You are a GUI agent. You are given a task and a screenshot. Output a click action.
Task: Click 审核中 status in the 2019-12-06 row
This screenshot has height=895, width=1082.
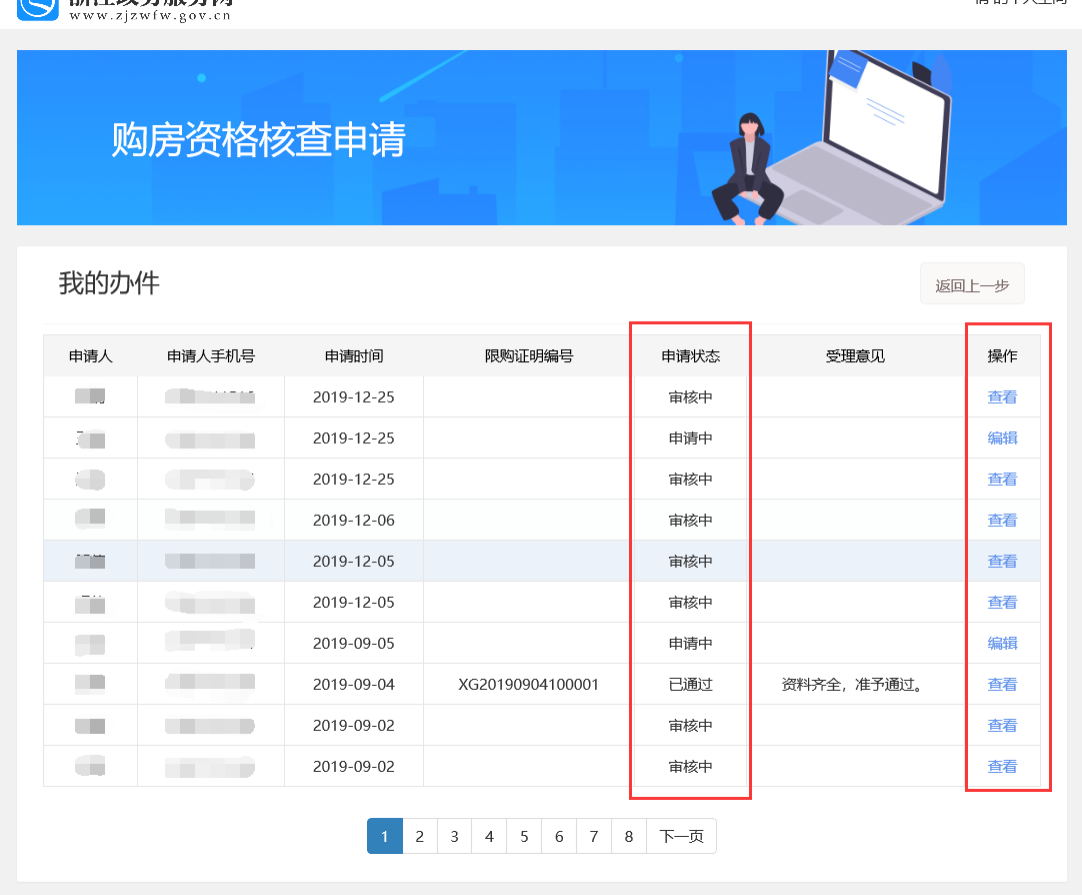point(690,520)
